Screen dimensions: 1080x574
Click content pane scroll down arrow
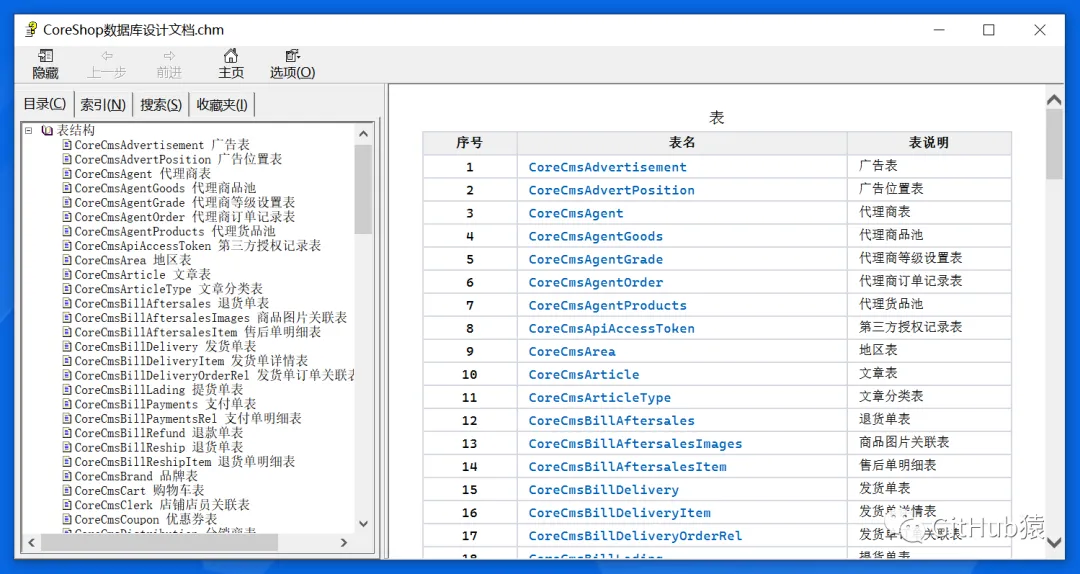1054,542
